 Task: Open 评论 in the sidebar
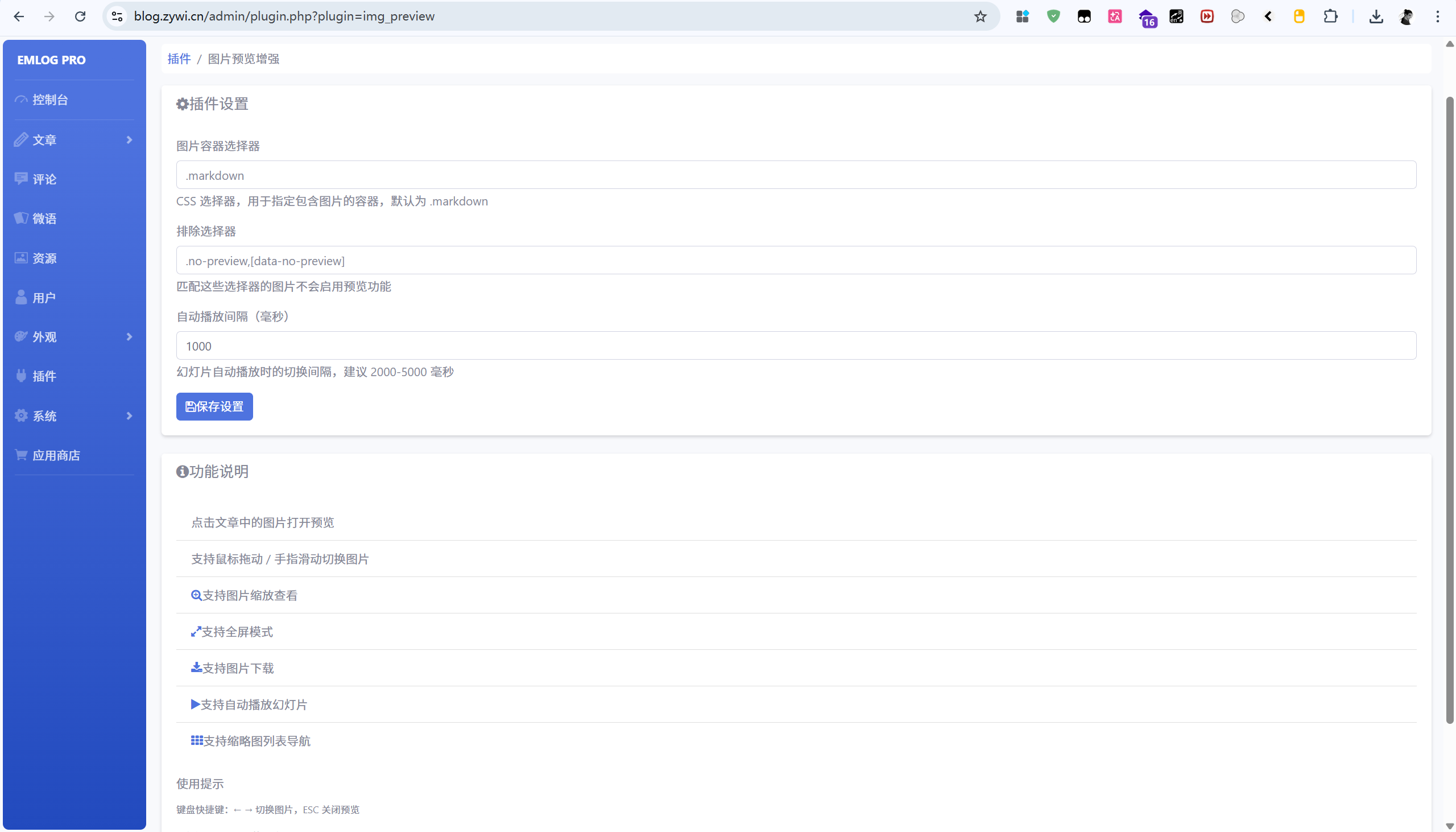coord(75,179)
